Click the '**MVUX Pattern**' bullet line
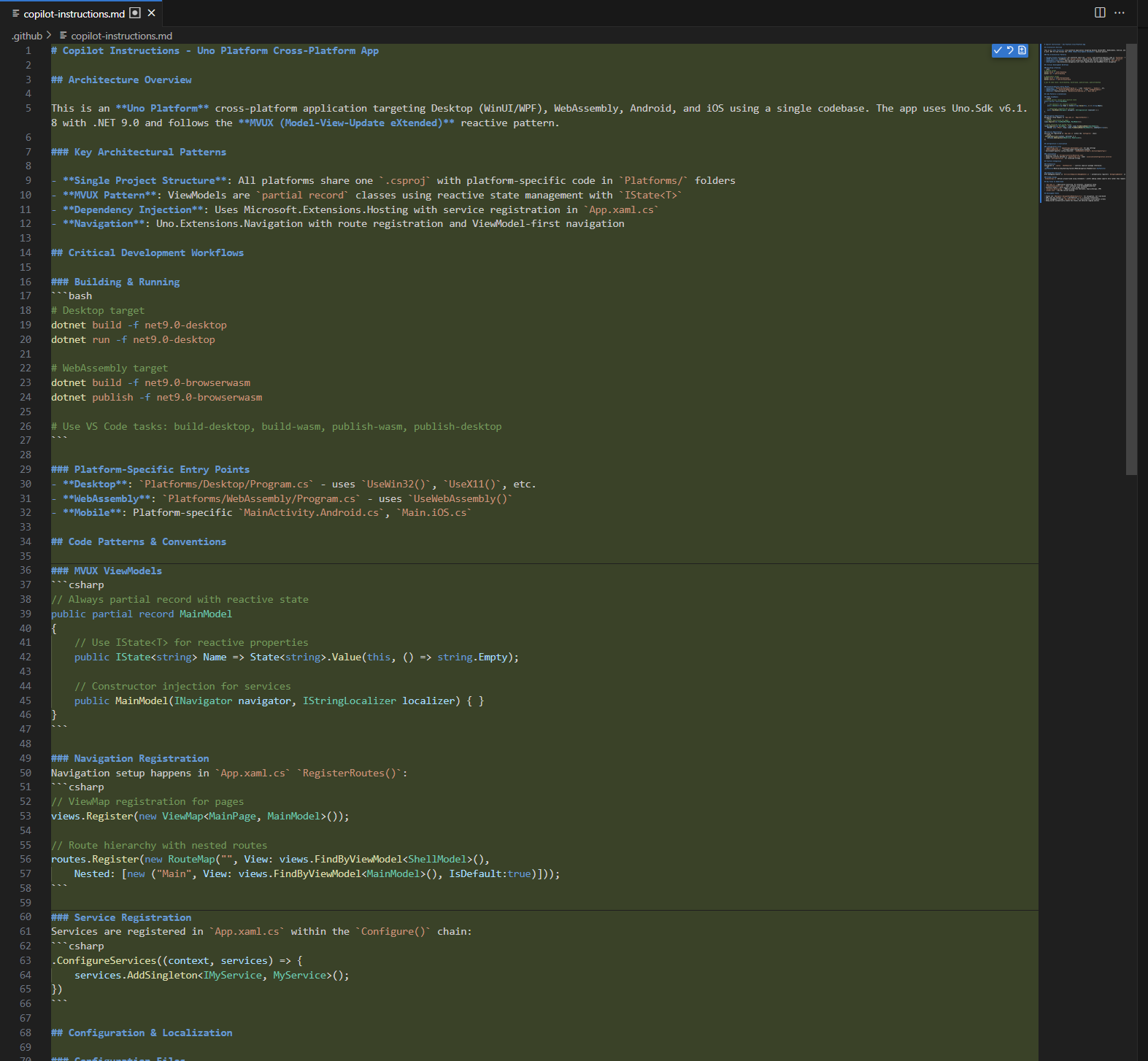 tap(366, 195)
